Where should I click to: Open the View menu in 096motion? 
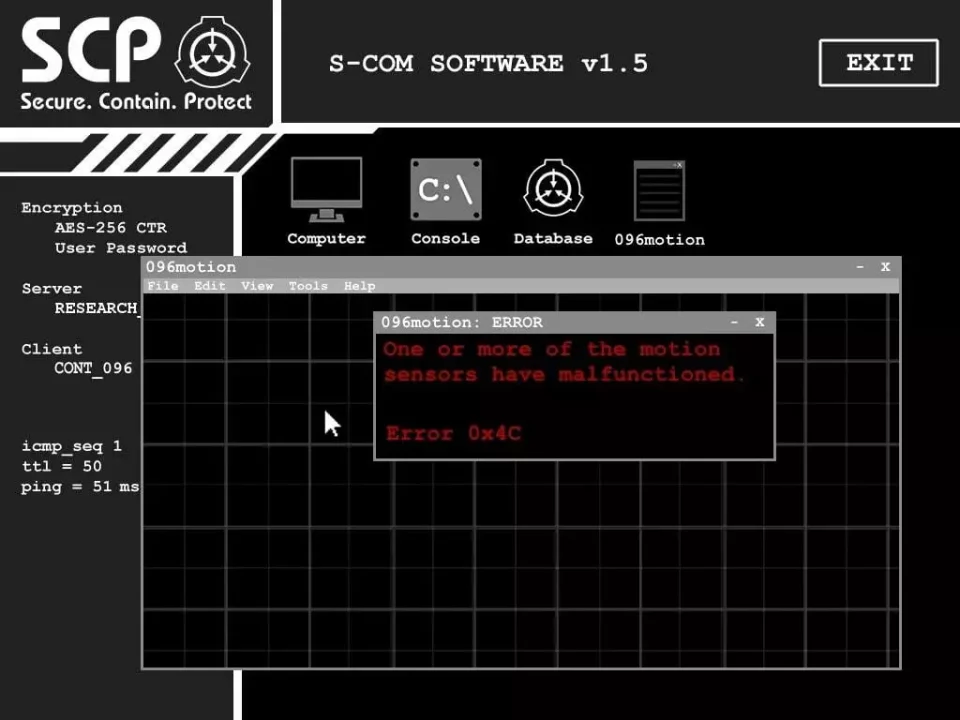click(257, 286)
